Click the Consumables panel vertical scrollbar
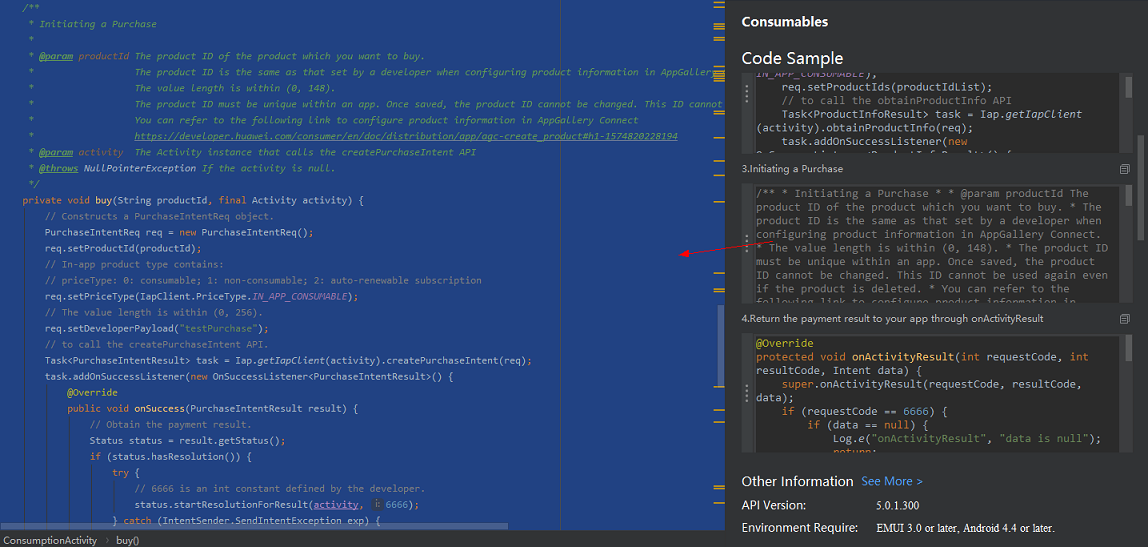This screenshot has height=547, width=1148. point(1141,187)
